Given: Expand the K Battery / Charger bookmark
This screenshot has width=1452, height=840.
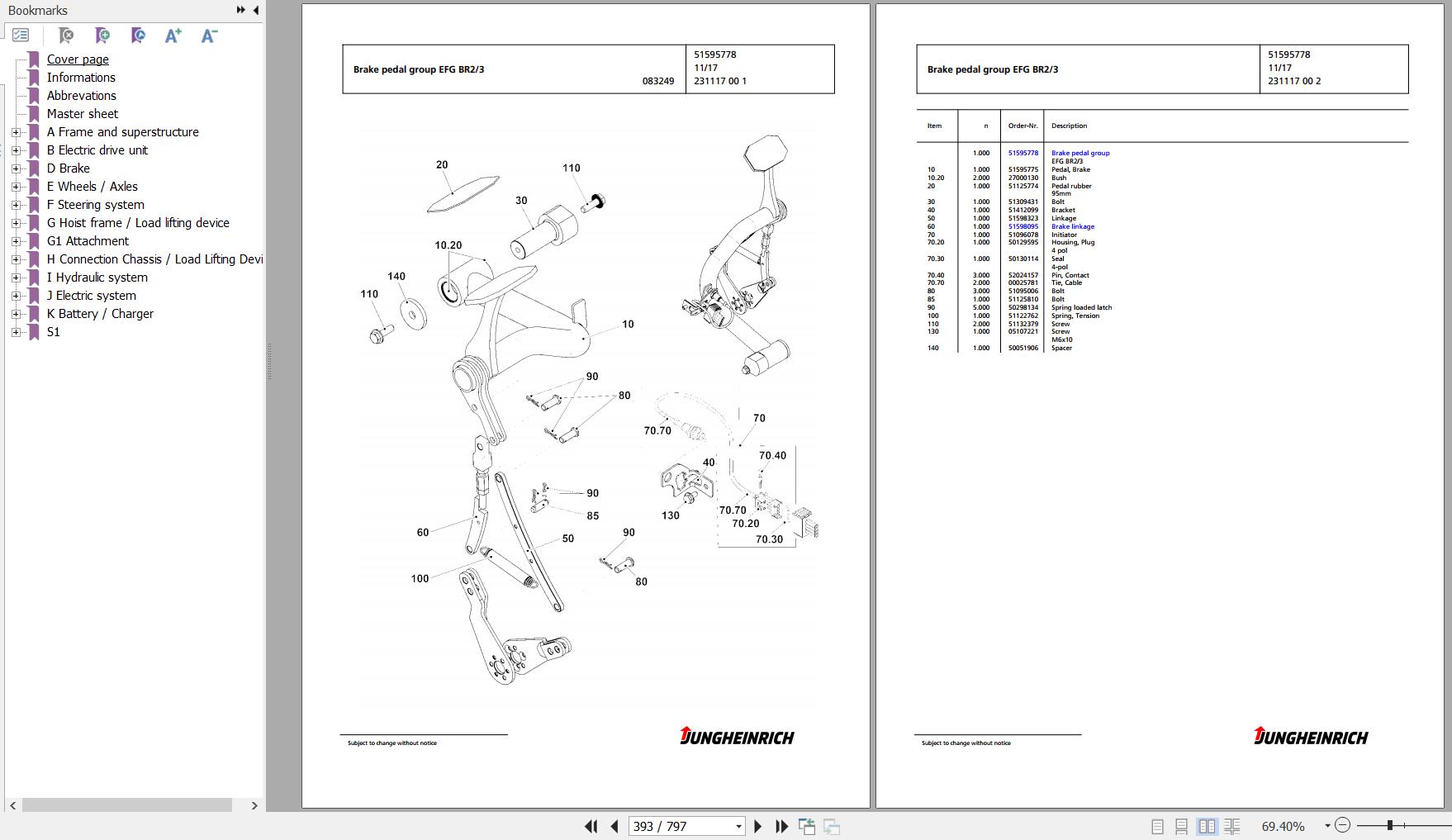Looking at the screenshot, I should (x=16, y=314).
